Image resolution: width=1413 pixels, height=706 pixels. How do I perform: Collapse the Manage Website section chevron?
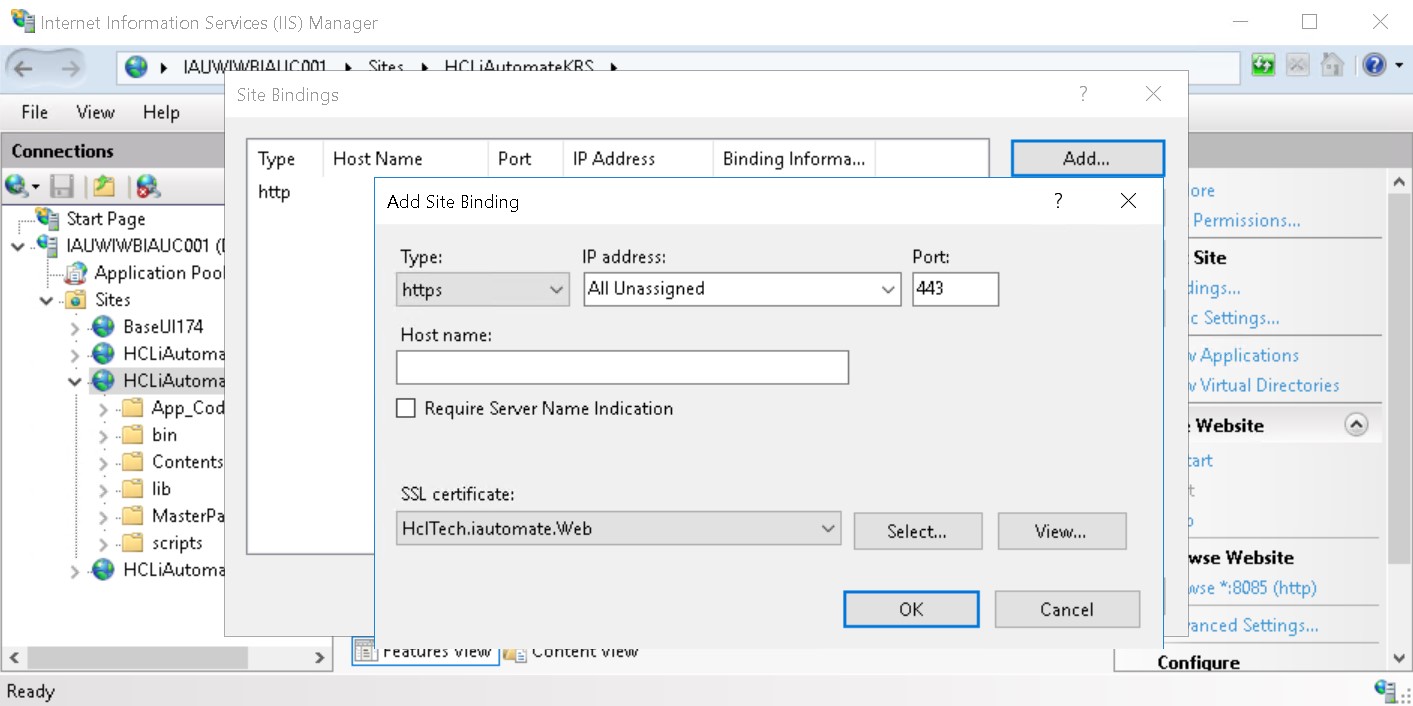[1356, 425]
